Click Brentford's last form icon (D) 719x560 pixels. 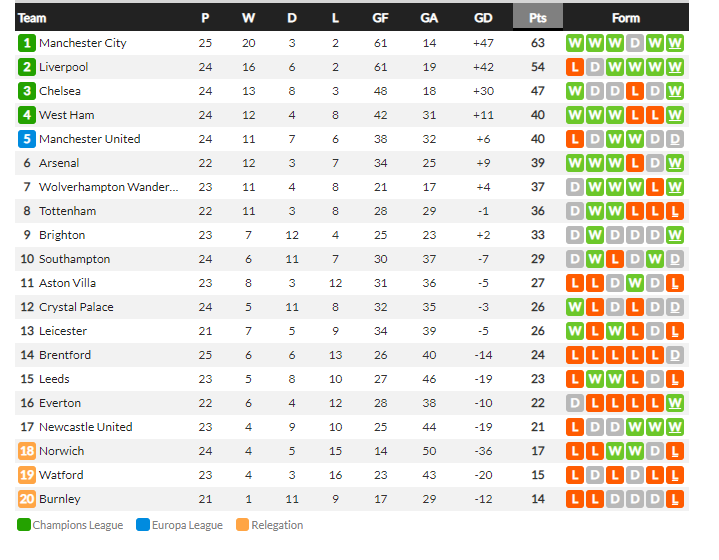coord(675,355)
